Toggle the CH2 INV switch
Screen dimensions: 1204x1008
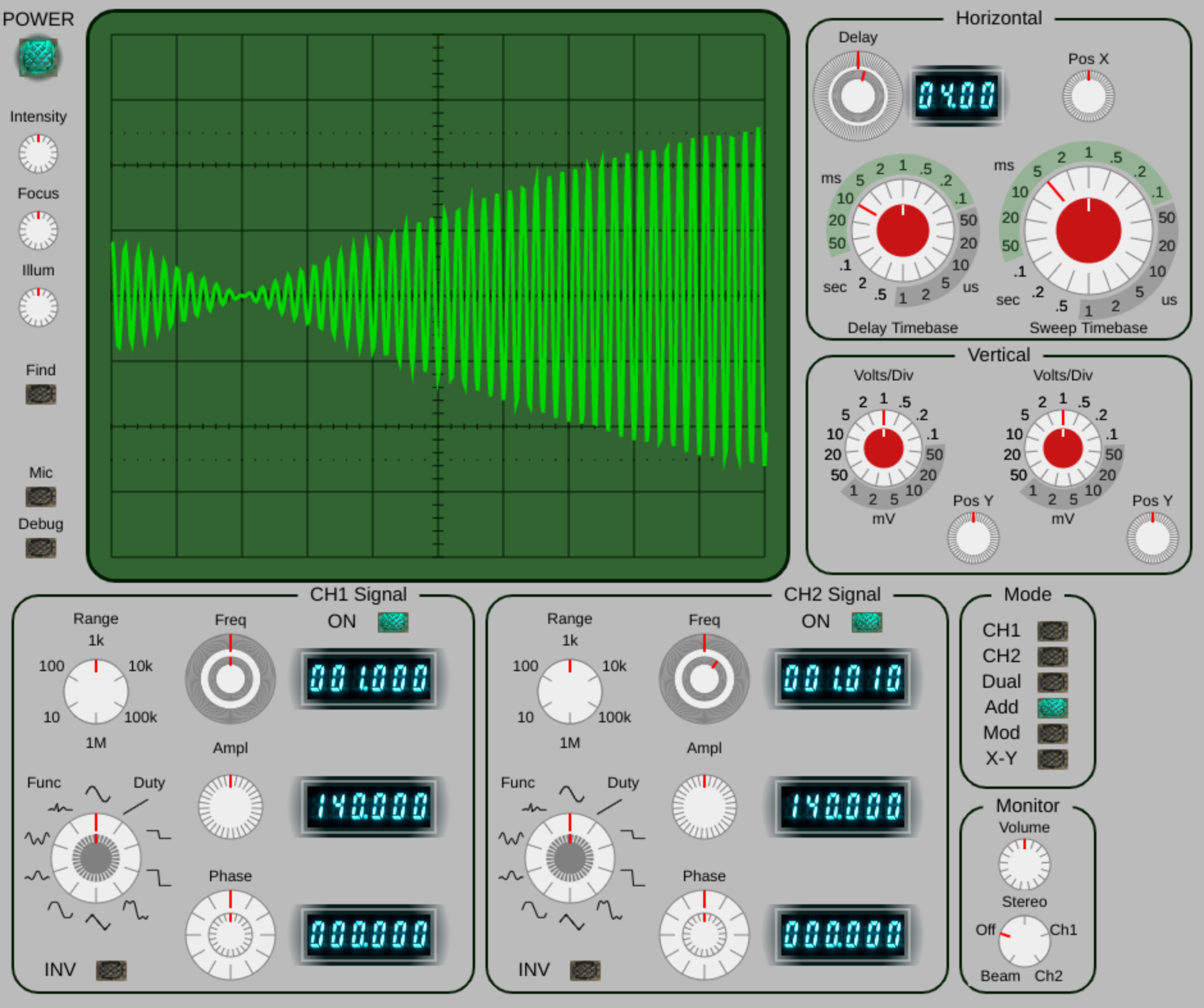pos(585,971)
